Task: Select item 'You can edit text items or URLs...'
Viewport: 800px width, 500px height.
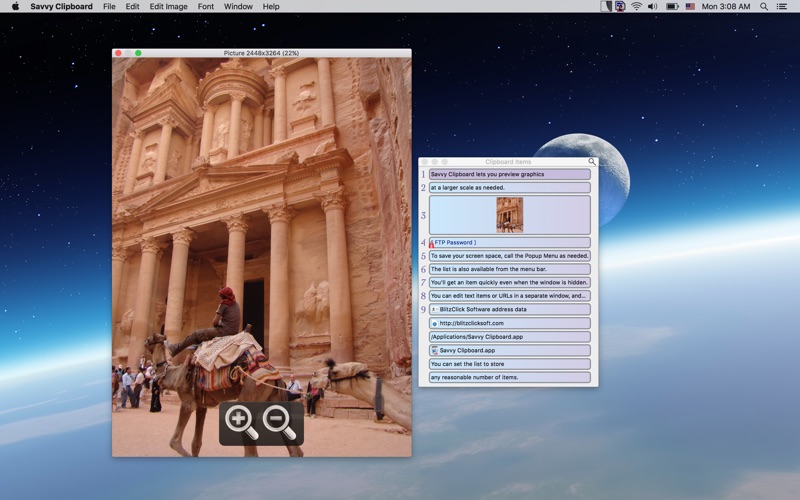Action: tap(510, 296)
